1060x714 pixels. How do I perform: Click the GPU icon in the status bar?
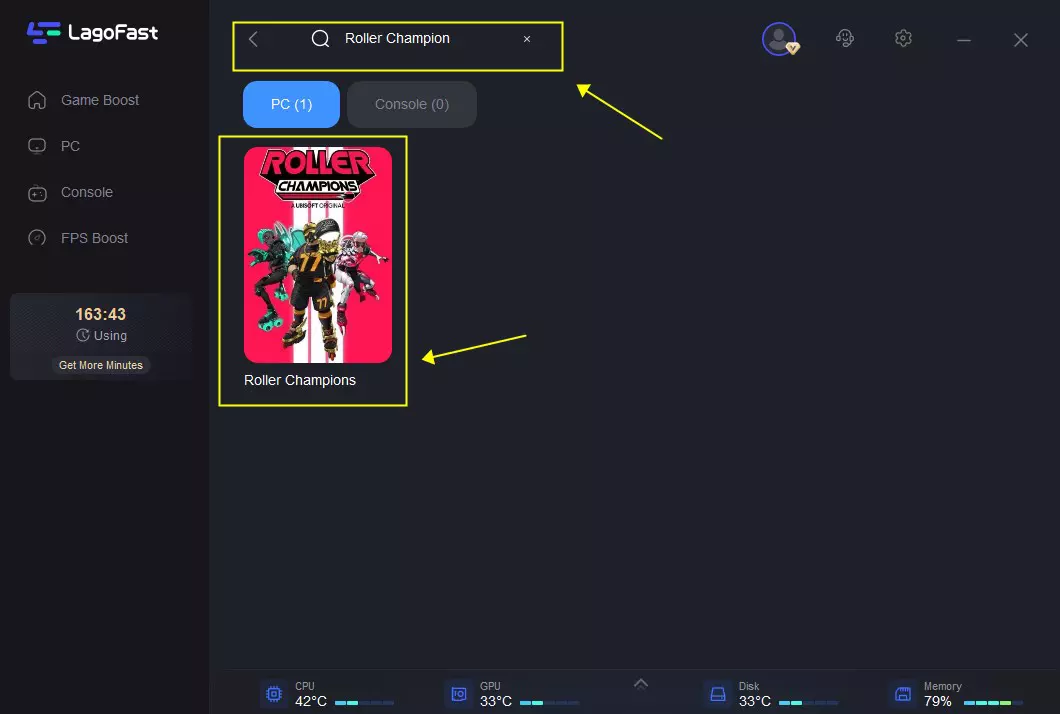pos(458,694)
